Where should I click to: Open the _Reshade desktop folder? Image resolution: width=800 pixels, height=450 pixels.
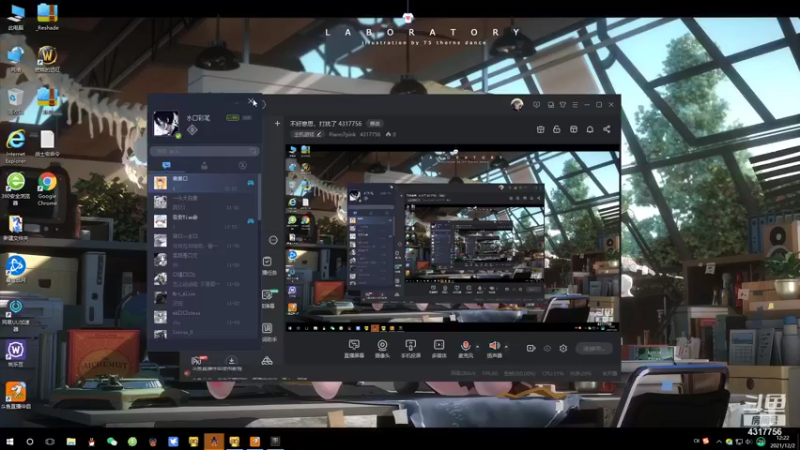(47, 17)
